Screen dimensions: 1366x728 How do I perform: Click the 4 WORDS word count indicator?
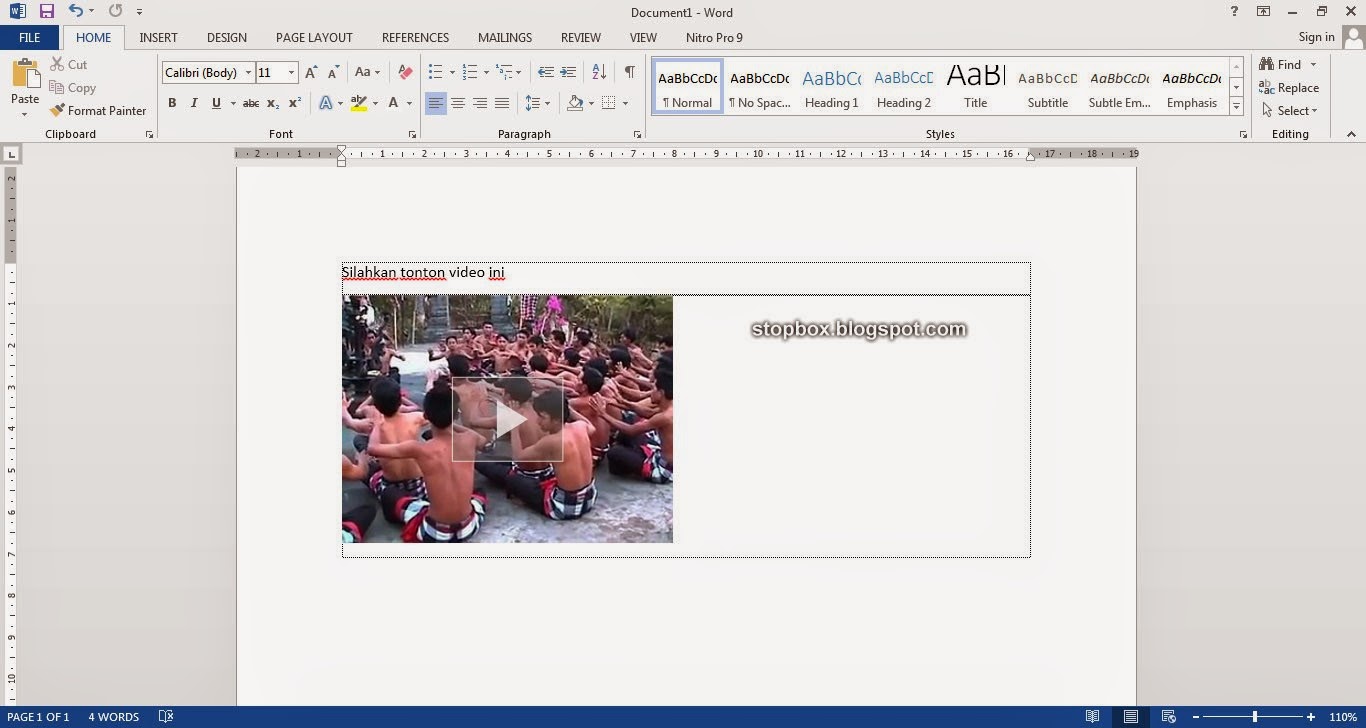[x=113, y=717]
